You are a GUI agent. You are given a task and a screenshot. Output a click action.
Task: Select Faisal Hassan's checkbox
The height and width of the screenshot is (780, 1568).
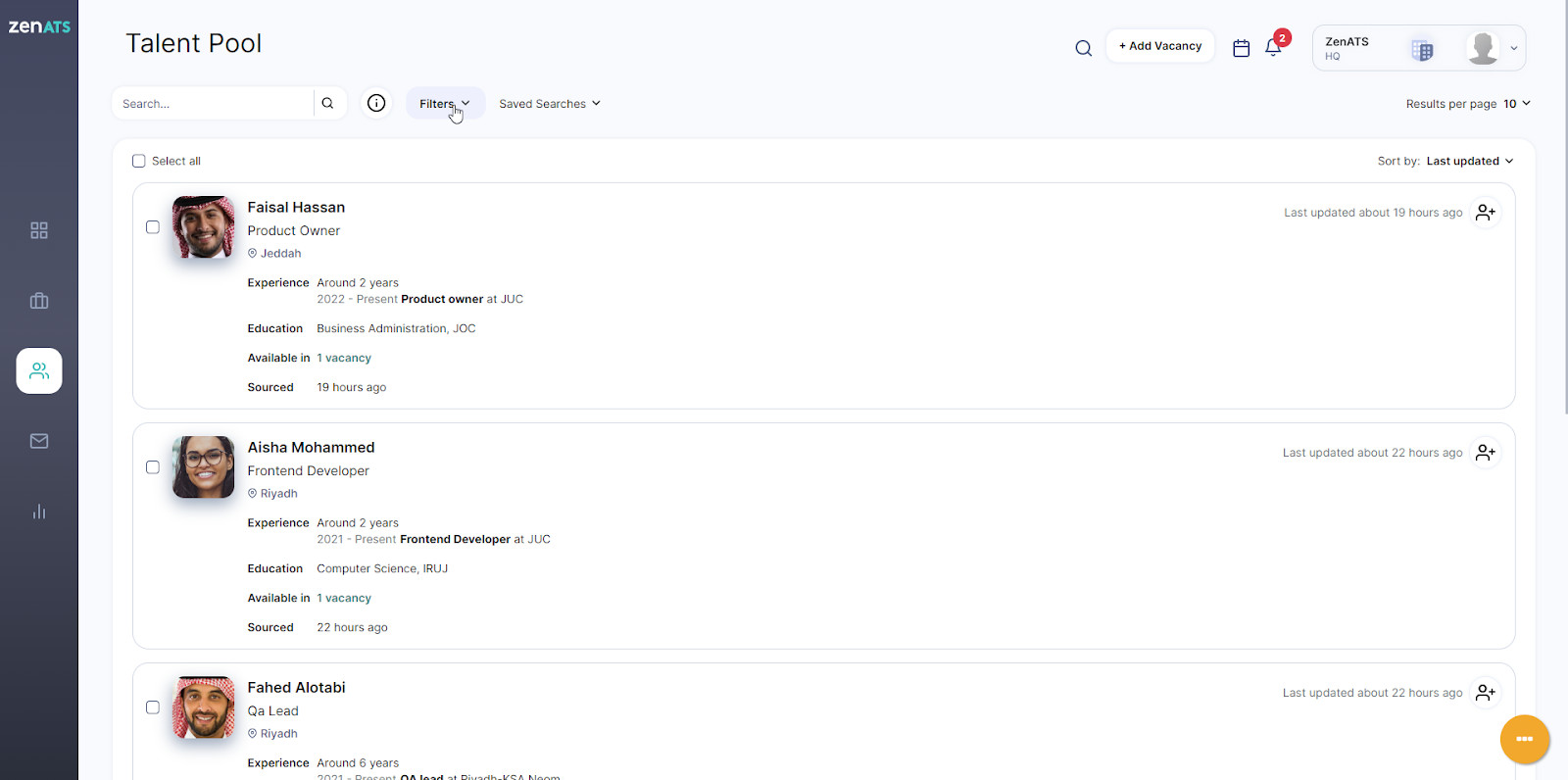(x=153, y=227)
